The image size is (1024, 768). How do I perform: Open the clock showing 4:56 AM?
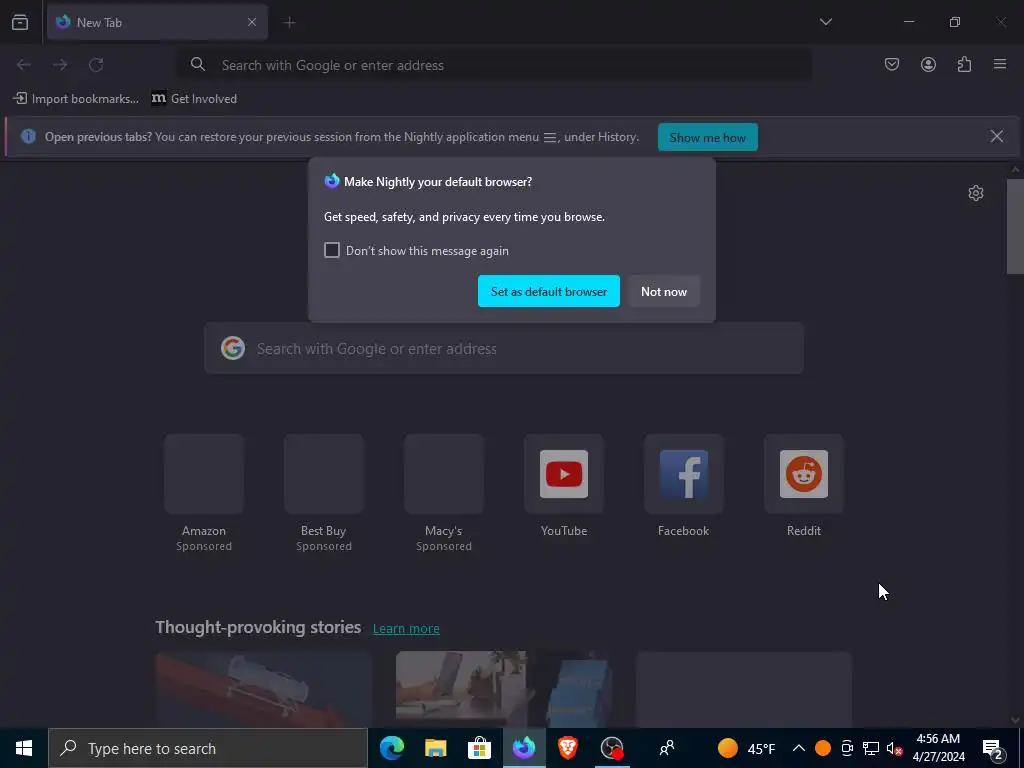[x=938, y=748]
